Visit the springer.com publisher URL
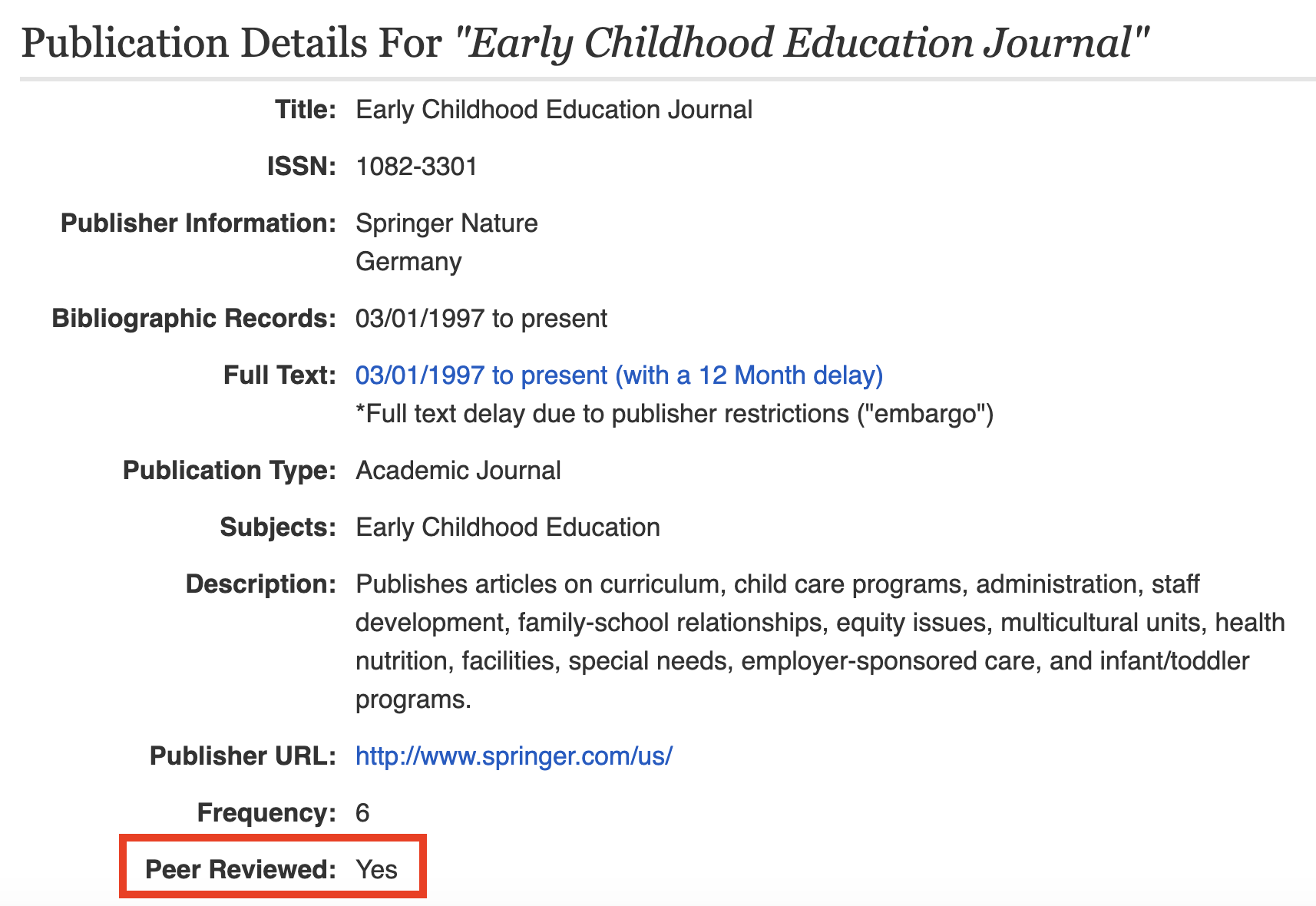This screenshot has width=1316, height=906. [514, 756]
